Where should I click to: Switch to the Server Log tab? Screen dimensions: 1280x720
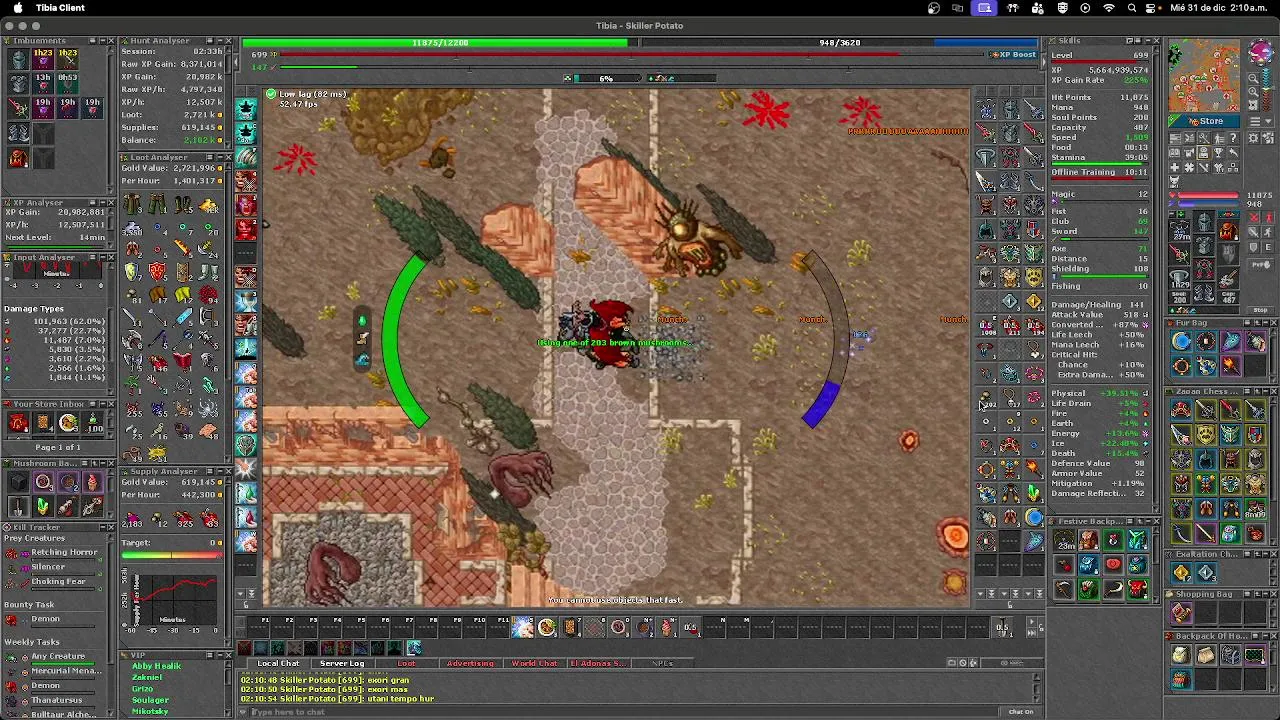342,663
